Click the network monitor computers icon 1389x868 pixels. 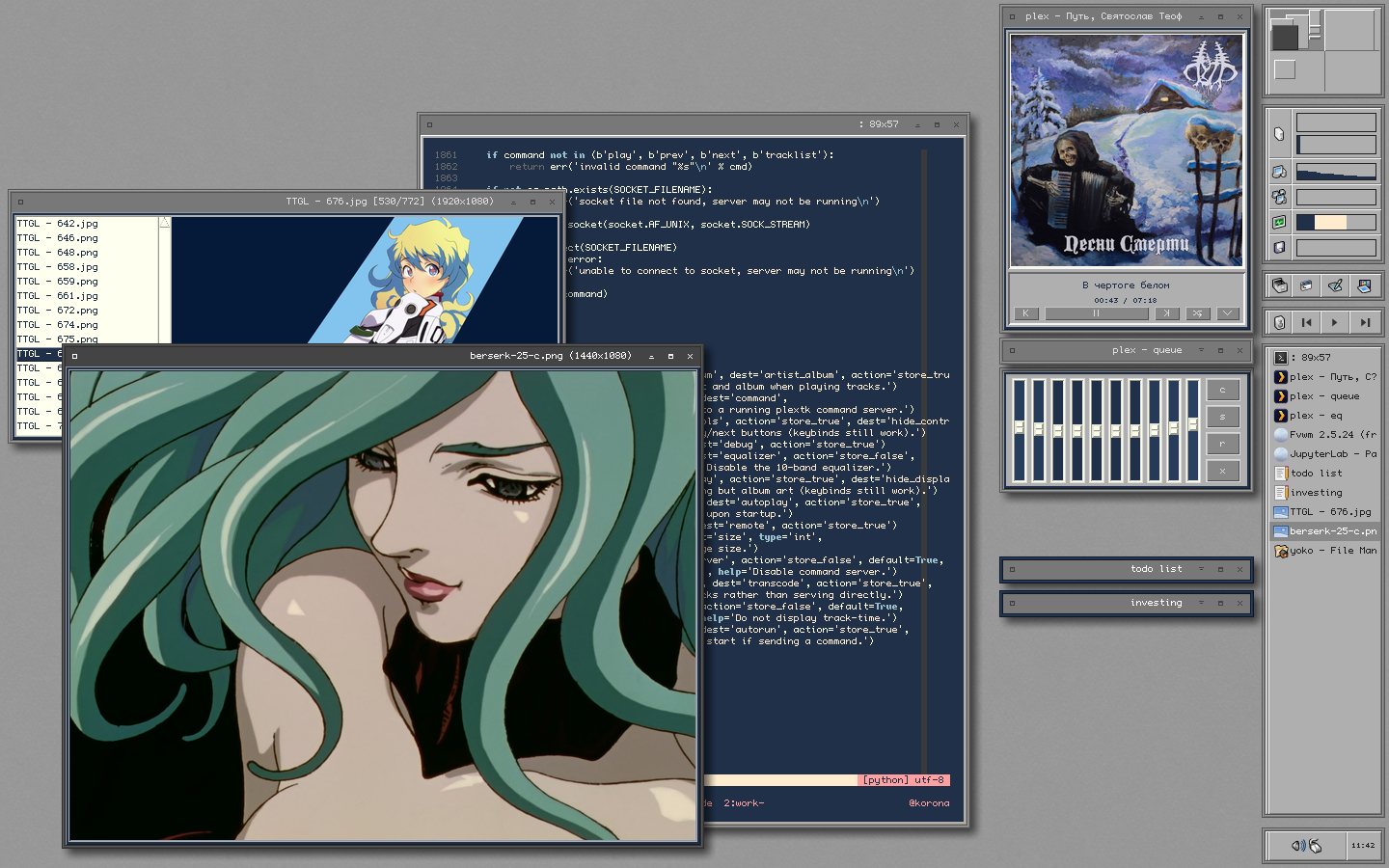pyautogui.click(x=1279, y=172)
